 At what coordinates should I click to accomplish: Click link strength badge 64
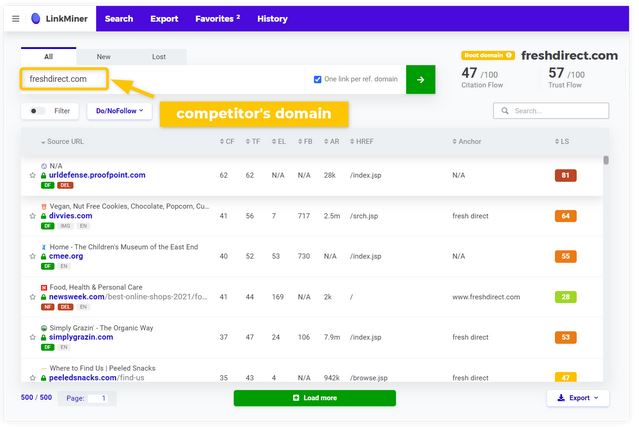pyautogui.click(x=565, y=216)
